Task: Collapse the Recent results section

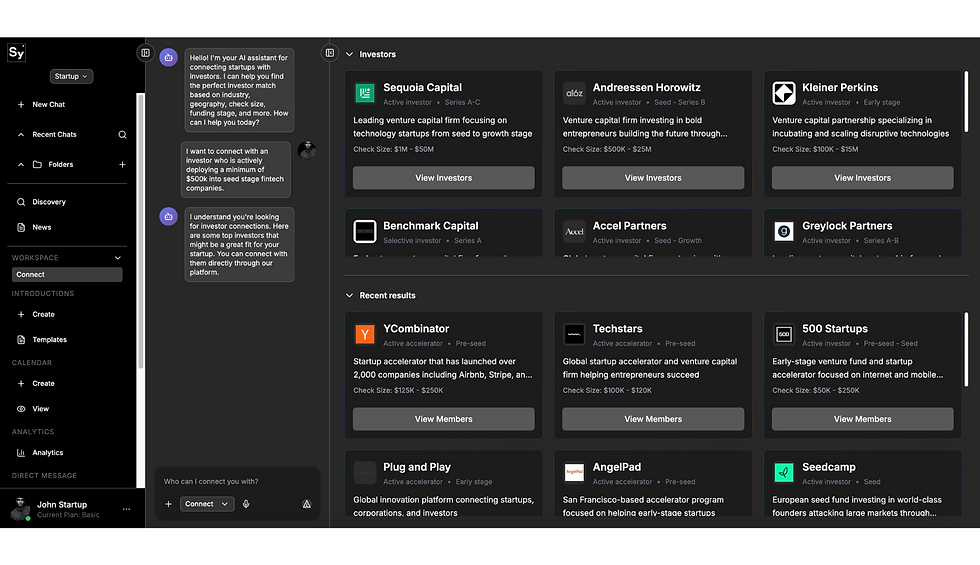Action: point(349,296)
